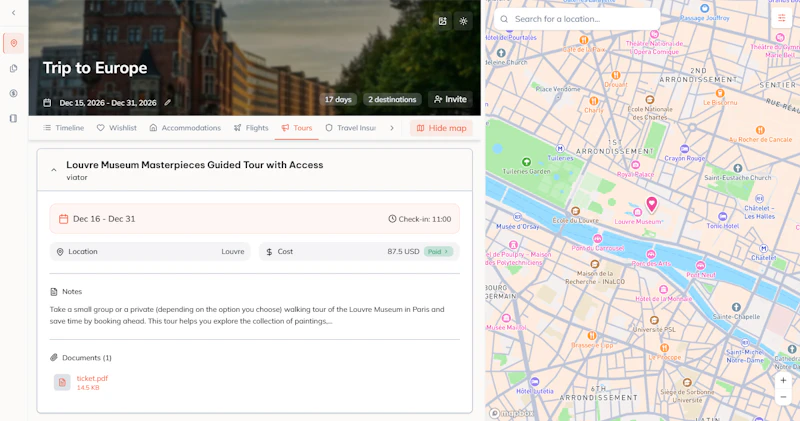Click the Documents (1) header
Viewport: 800px width, 421px height.
[81, 358]
